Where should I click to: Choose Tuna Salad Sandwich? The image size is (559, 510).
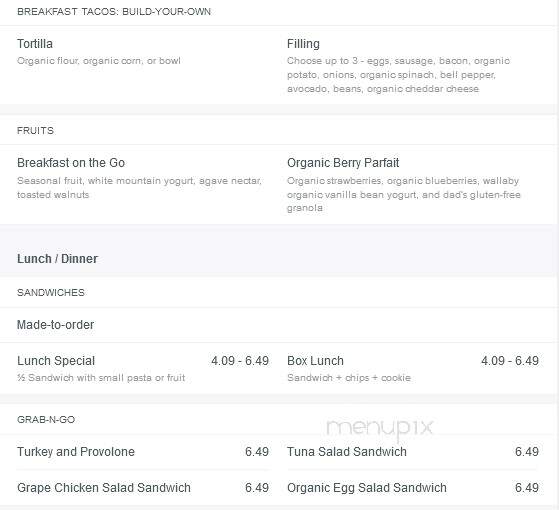point(347,452)
